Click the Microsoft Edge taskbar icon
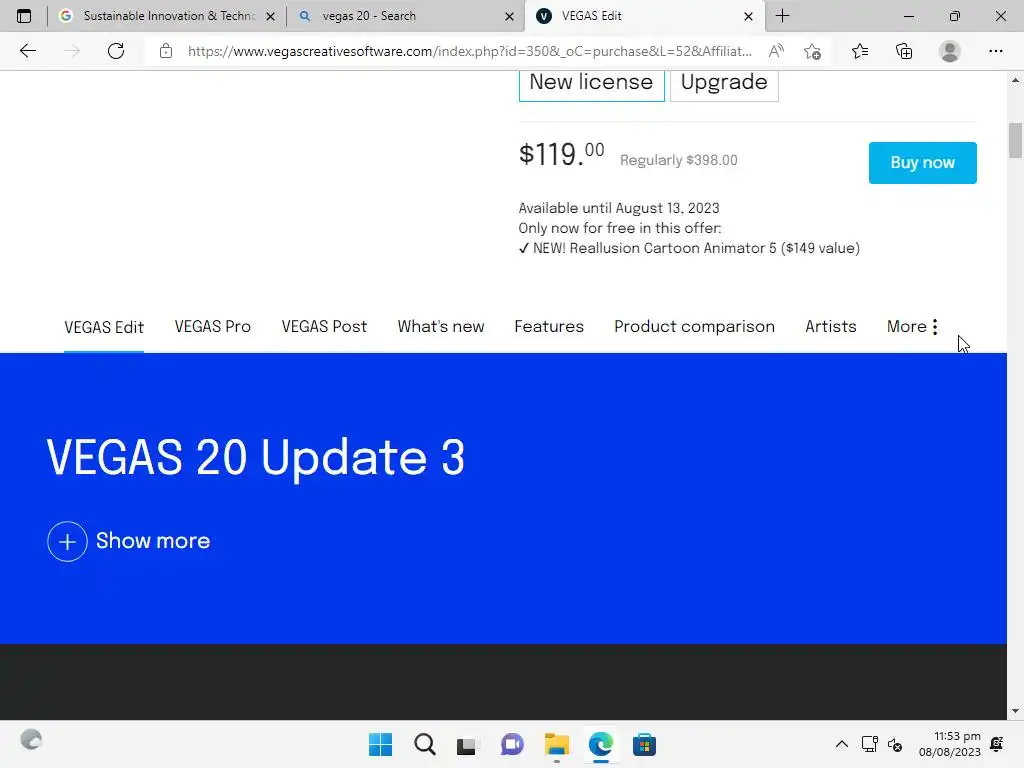Screen dimensions: 1024x768 click(x=601, y=744)
